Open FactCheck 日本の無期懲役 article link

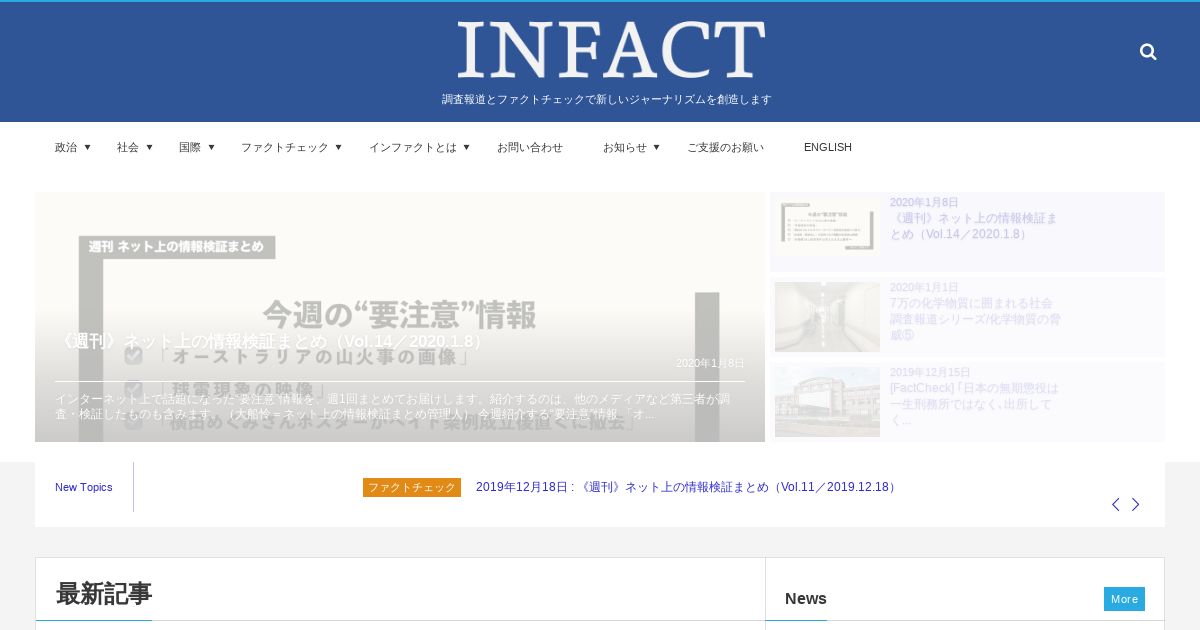(974, 404)
